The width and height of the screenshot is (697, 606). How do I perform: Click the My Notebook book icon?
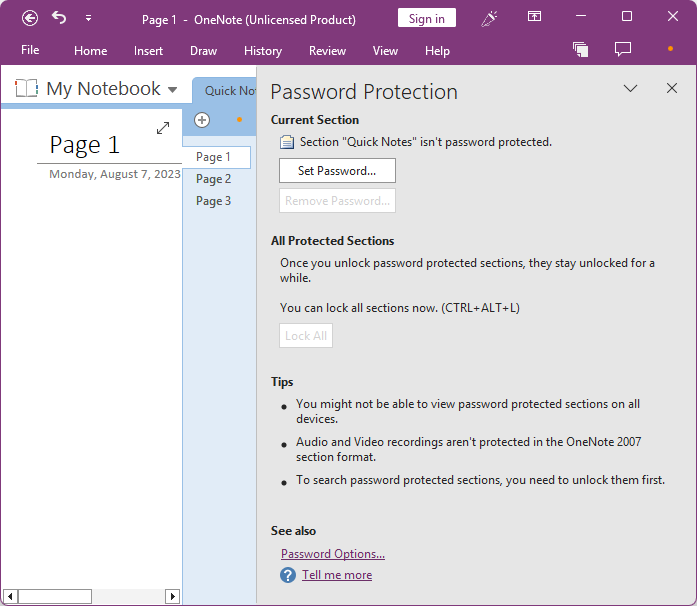coord(26,88)
